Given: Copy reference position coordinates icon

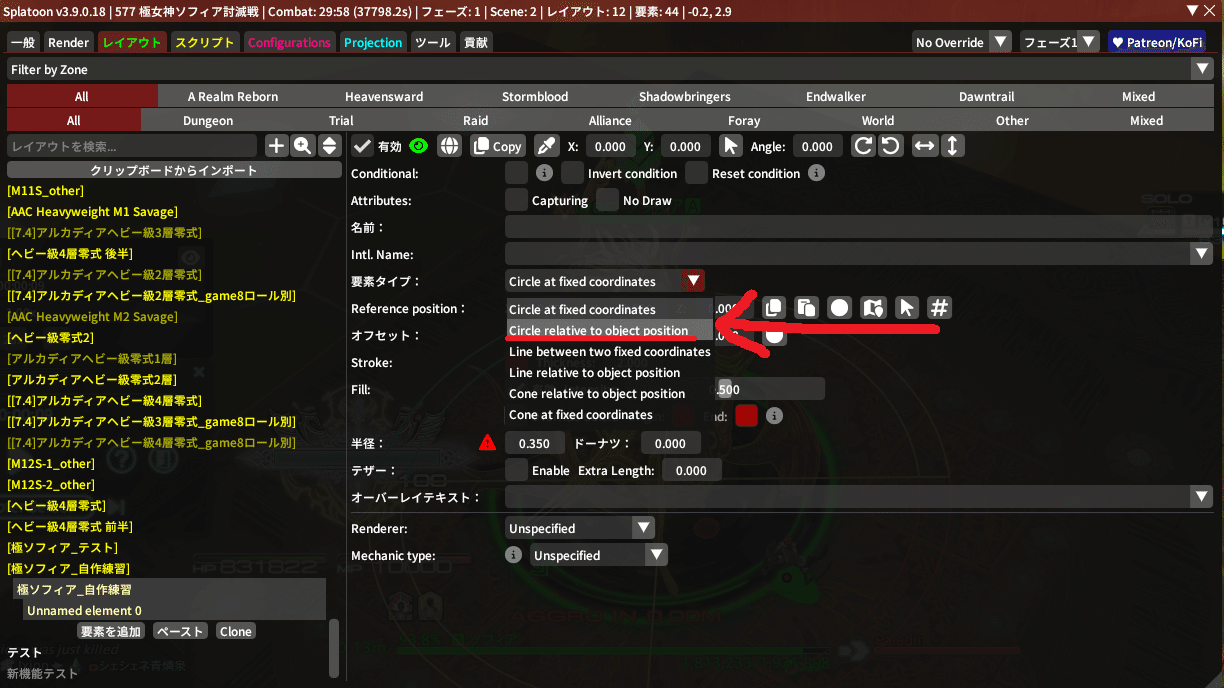Looking at the screenshot, I should click(x=775, y=308).
